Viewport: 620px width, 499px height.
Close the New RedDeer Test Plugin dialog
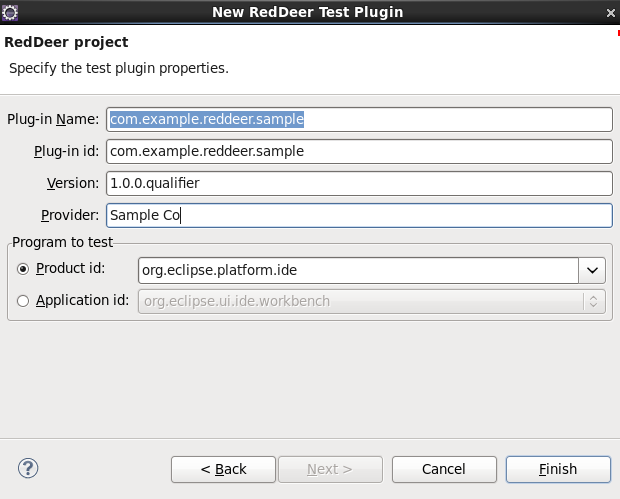click(609, 12)
